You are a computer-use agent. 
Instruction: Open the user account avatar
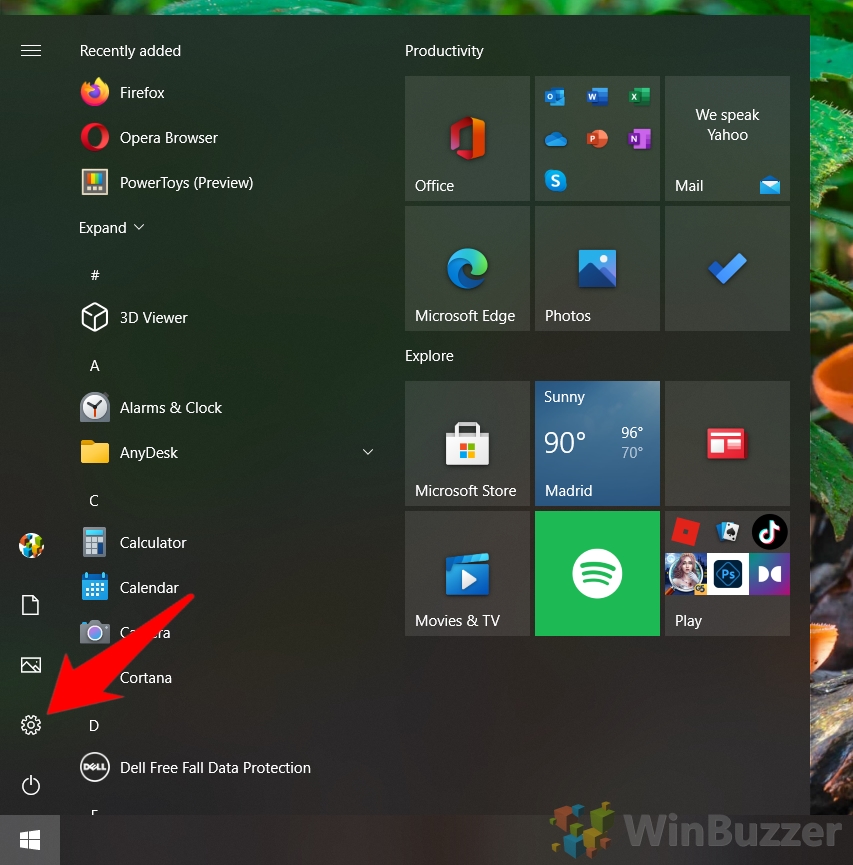[31, 545]
